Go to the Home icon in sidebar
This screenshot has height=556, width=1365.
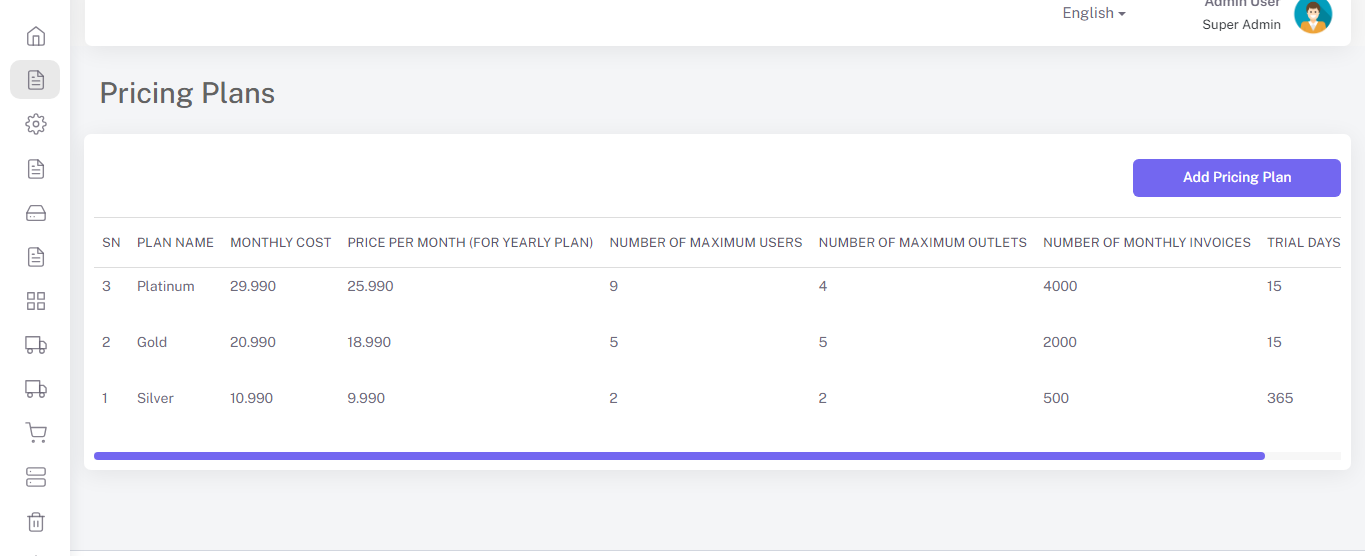(x=36, y=37)
